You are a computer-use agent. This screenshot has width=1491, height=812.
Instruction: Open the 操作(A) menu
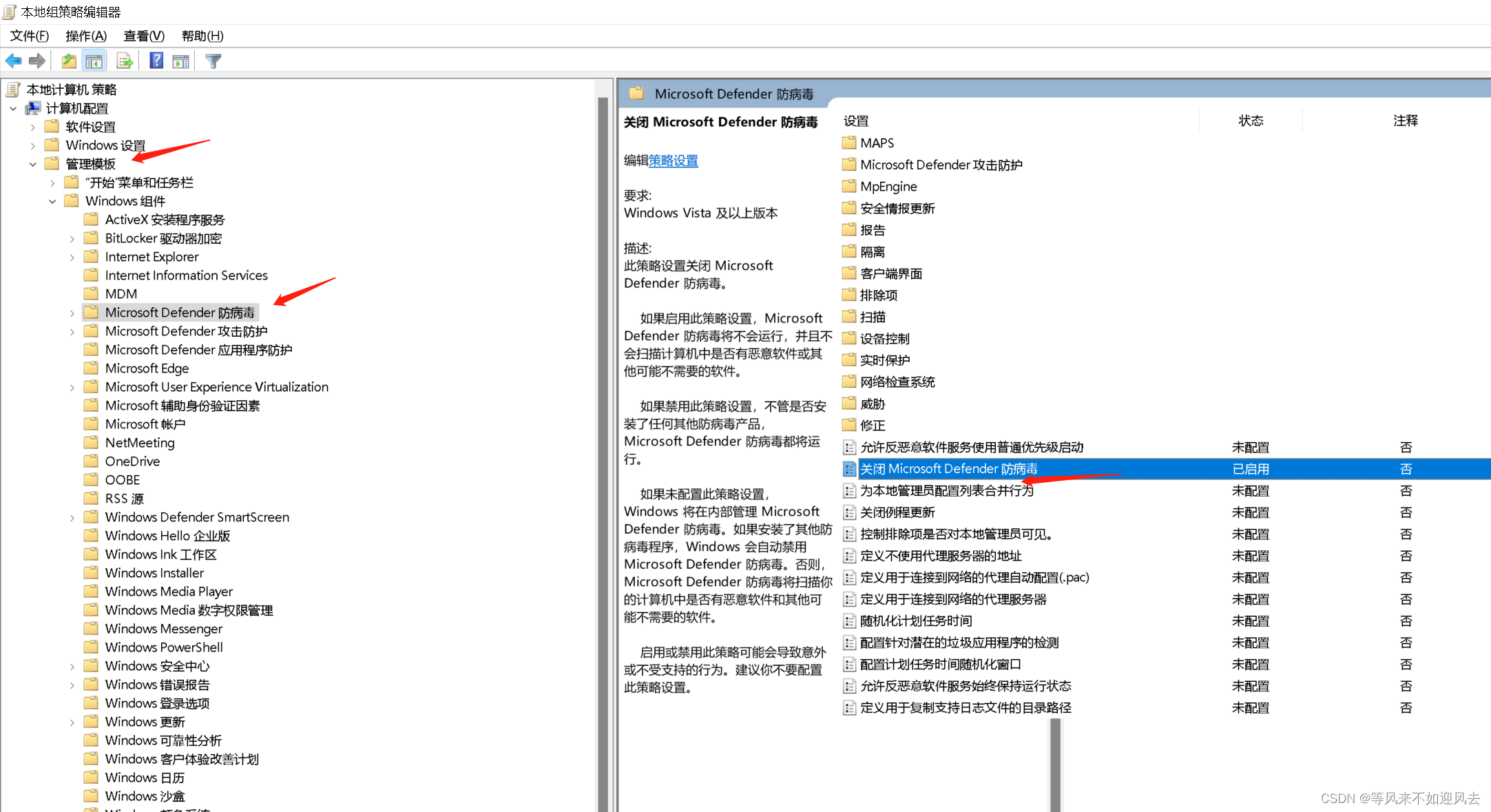point(86,36)
